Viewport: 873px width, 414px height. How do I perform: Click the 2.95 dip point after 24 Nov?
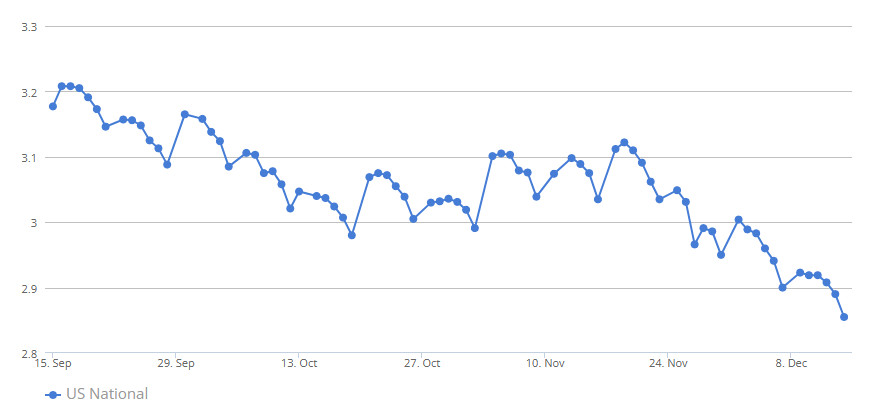[721, 254]
